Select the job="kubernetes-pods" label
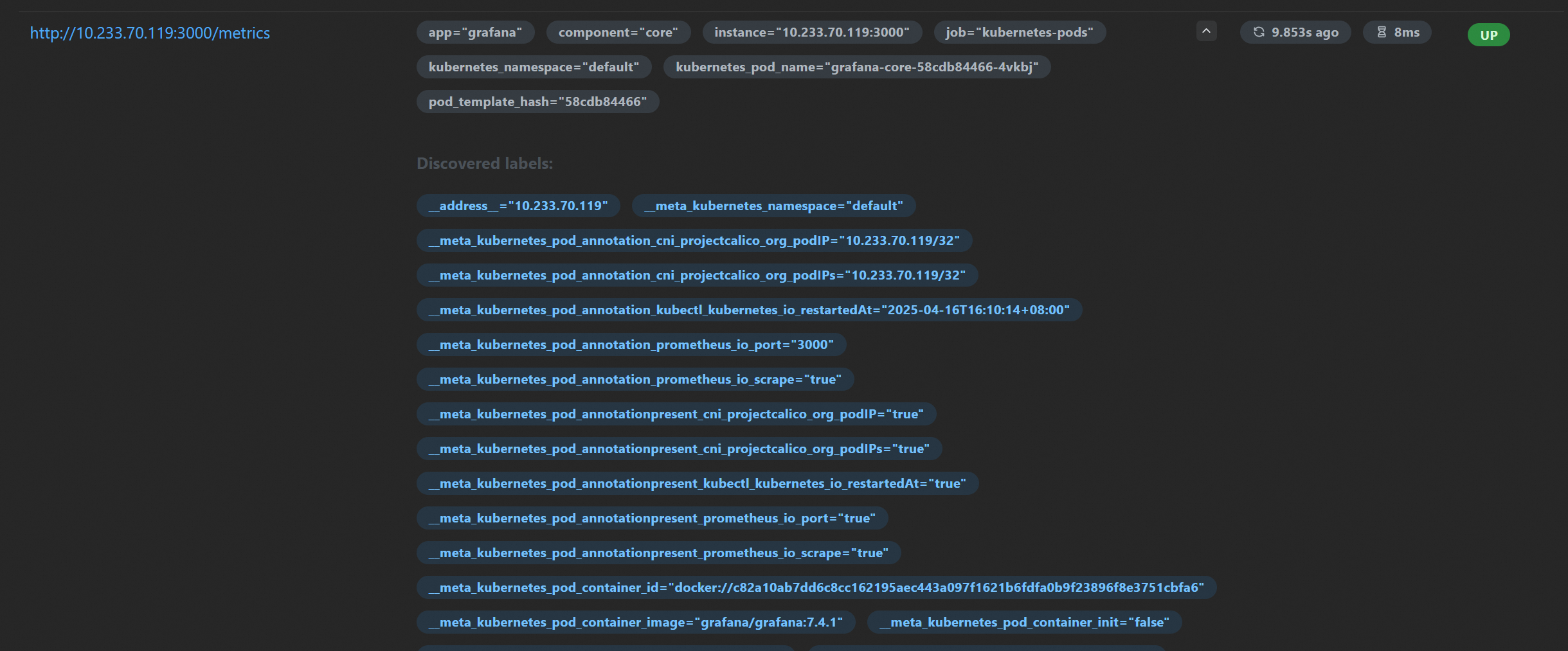The width and height of the screenshot is (1568, 651). pos(1019,32)
